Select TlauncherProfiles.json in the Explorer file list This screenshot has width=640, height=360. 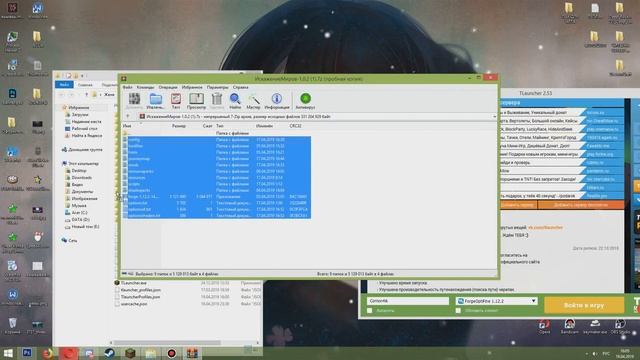(x=140, y=297)
